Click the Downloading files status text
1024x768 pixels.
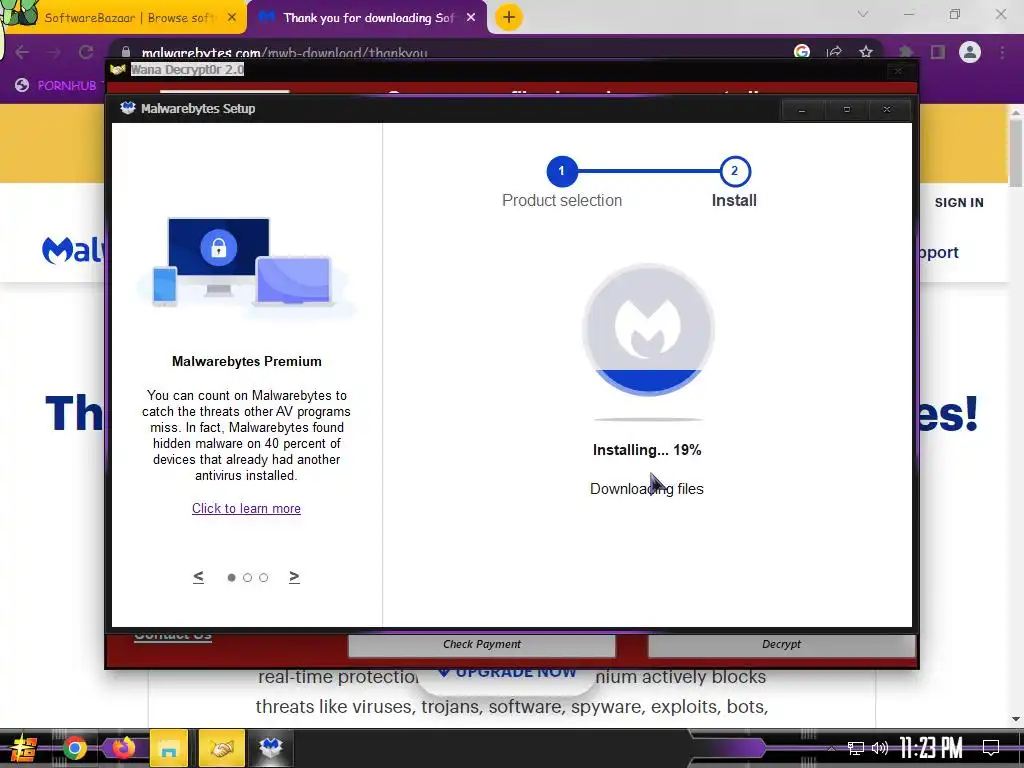click(647, 488)
